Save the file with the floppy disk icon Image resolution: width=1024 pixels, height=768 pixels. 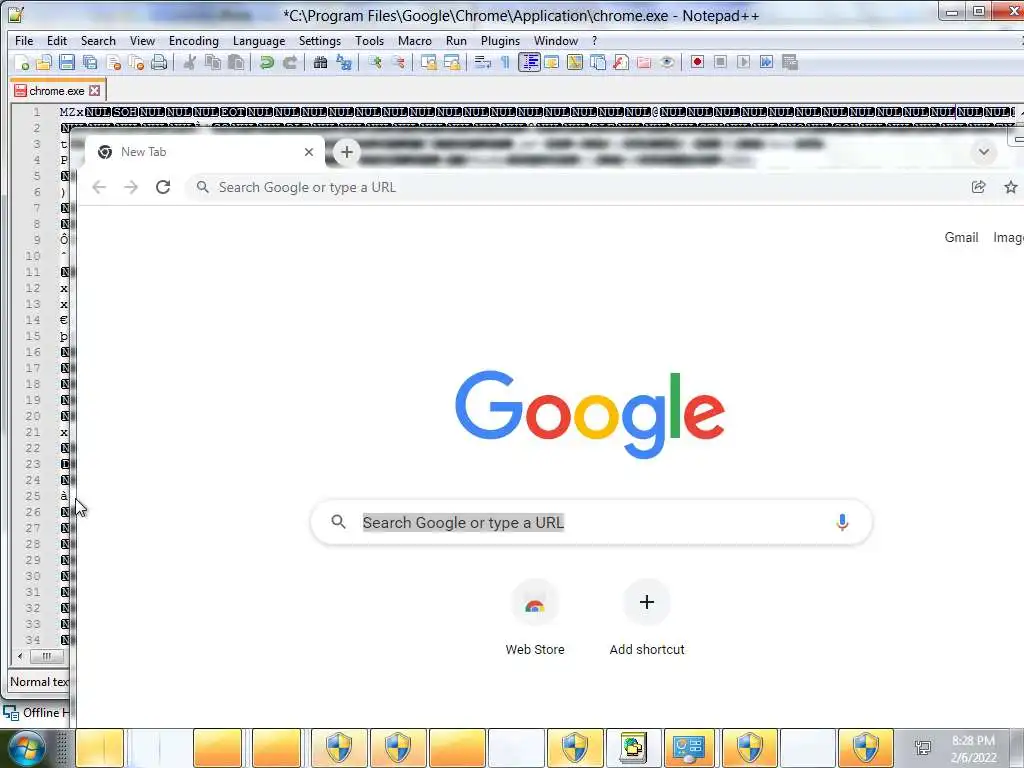tap(67, 62)
